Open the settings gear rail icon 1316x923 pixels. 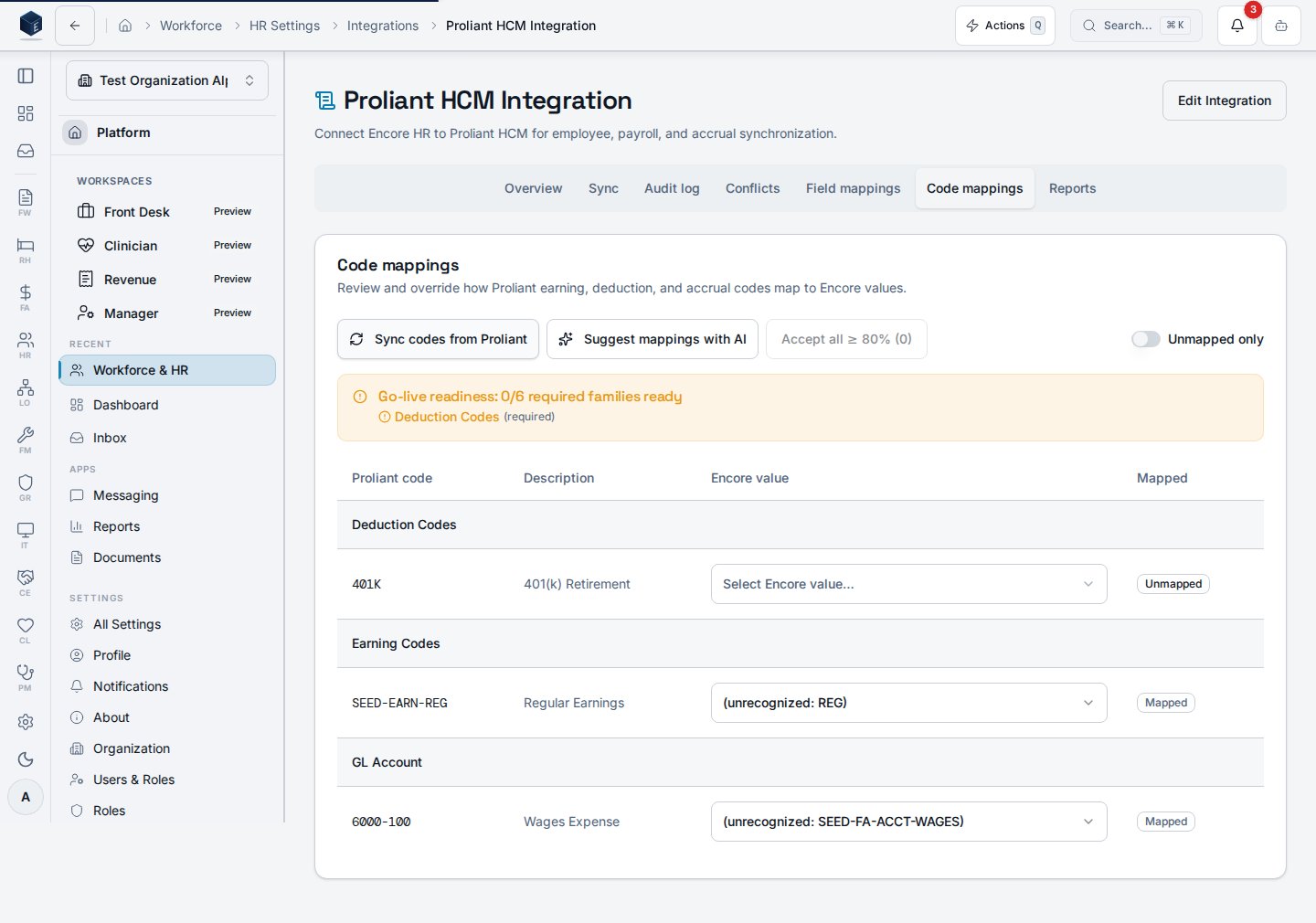[26, 722]
